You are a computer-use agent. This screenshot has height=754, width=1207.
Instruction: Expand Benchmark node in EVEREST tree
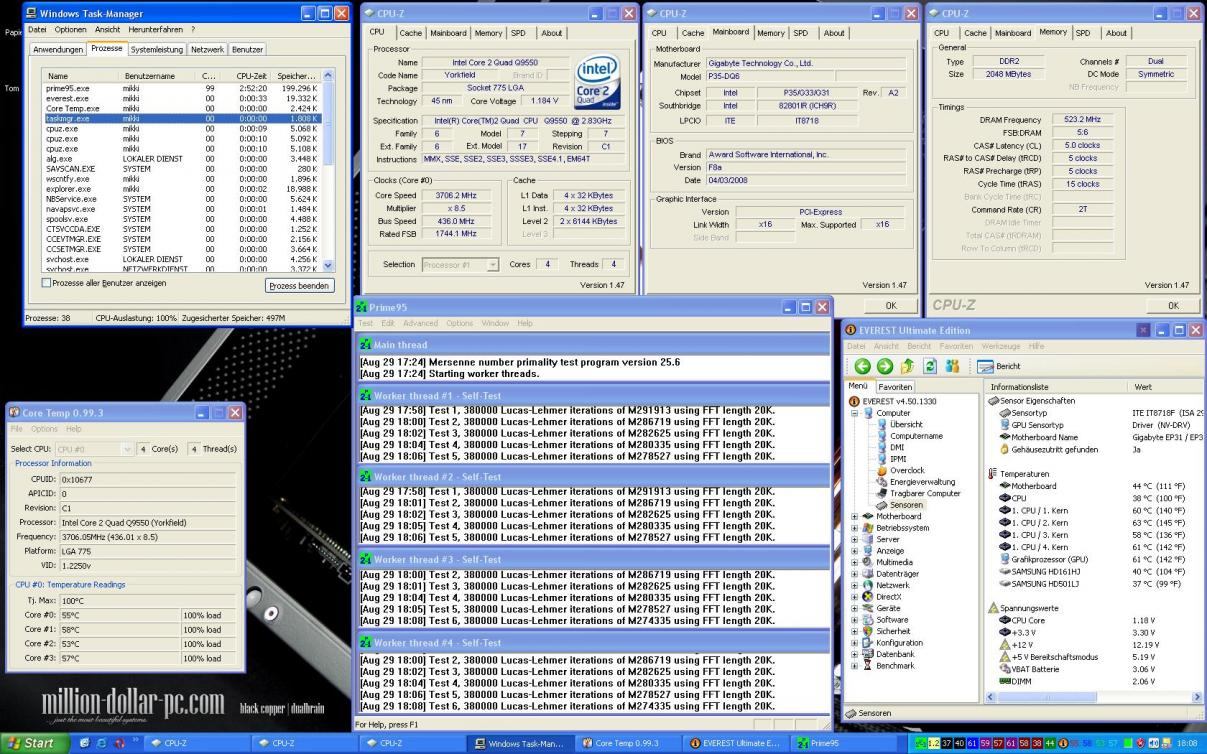tap(855, 665)
